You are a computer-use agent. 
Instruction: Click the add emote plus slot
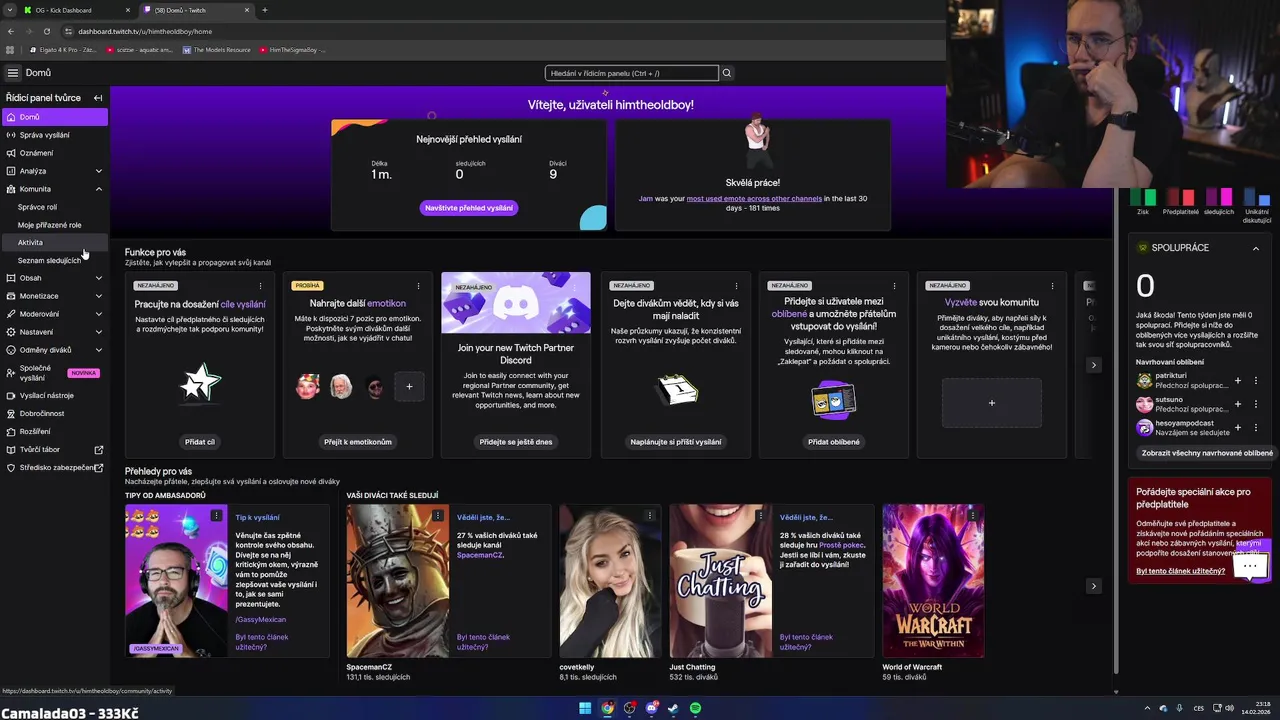click(409, 386)
